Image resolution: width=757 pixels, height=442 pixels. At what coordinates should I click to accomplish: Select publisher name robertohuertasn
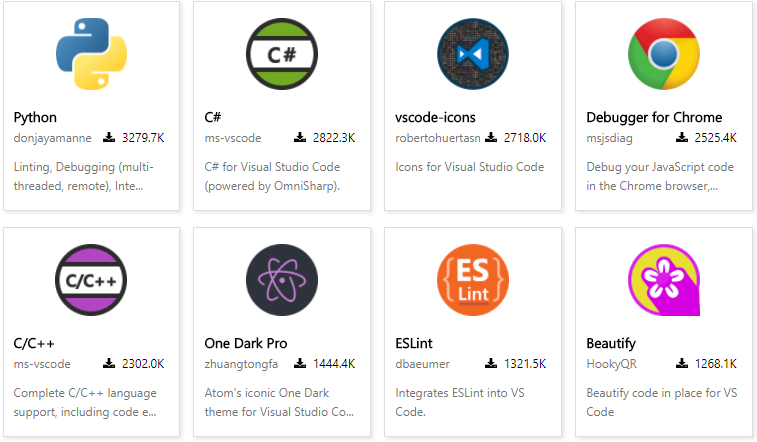[439, 138]
